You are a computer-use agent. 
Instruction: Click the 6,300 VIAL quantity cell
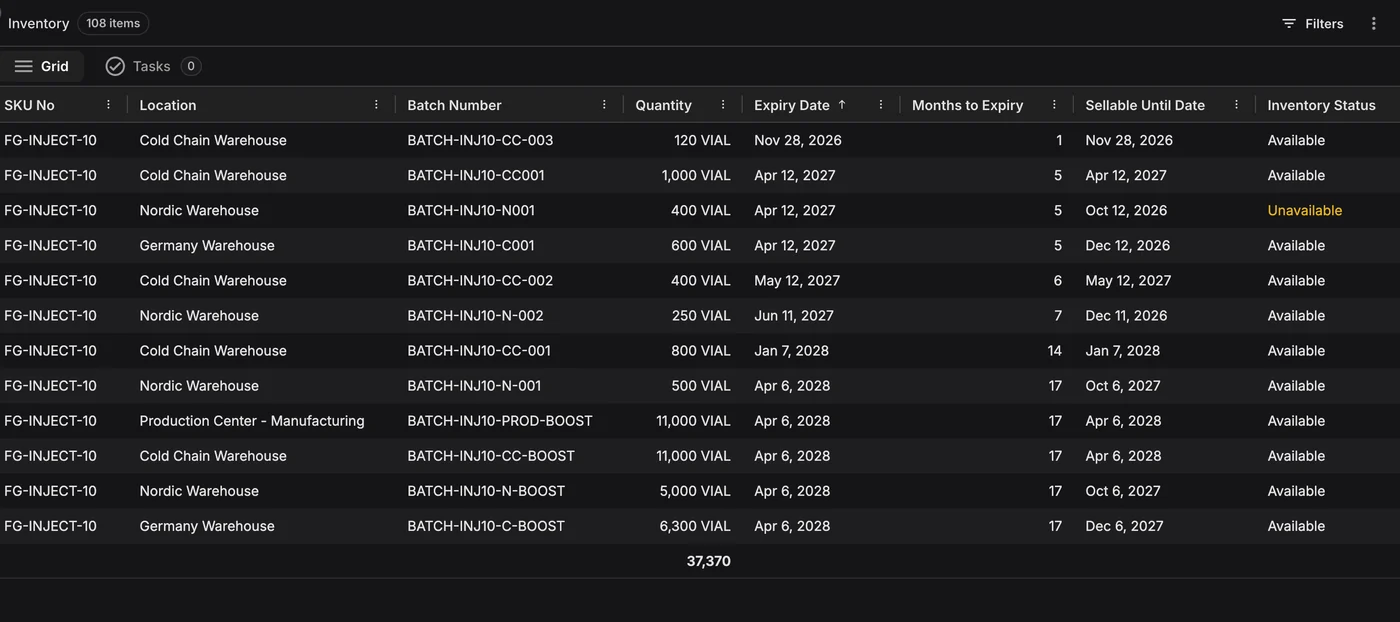pyautogui.click(x=695, y=525)
